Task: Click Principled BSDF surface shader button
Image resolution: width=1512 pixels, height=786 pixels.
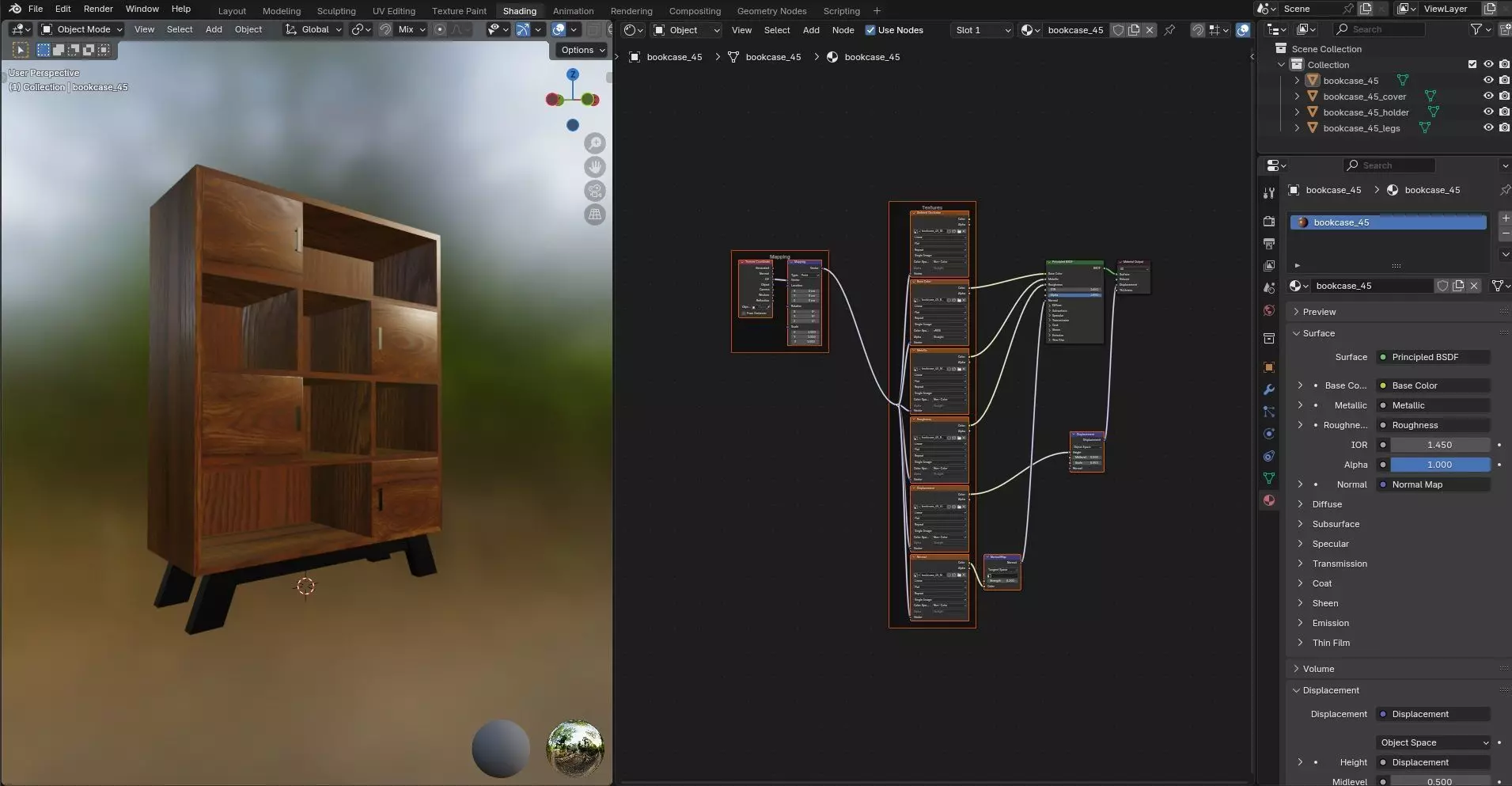Action: [x=1433, y=357]
